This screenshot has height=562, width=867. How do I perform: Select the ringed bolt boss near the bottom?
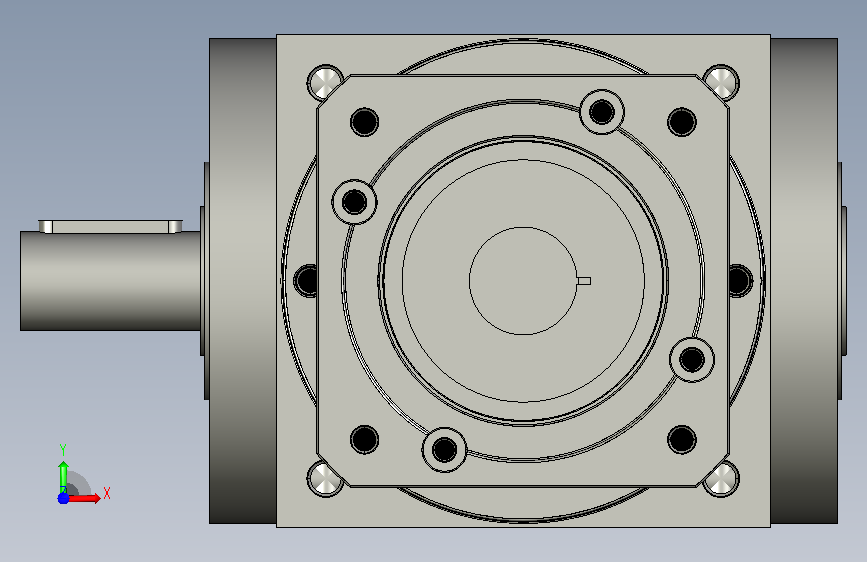coord(444,450)
